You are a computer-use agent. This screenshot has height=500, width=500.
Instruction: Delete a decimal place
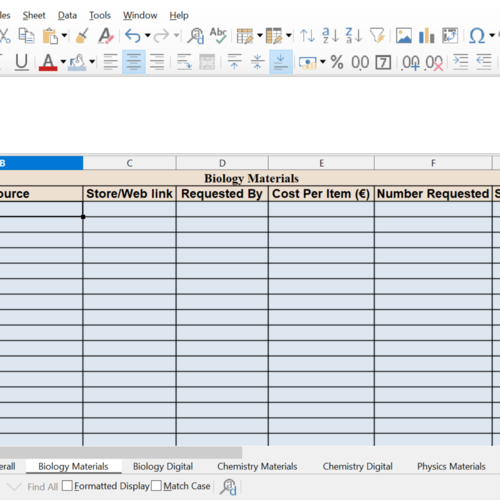(434, 62)
